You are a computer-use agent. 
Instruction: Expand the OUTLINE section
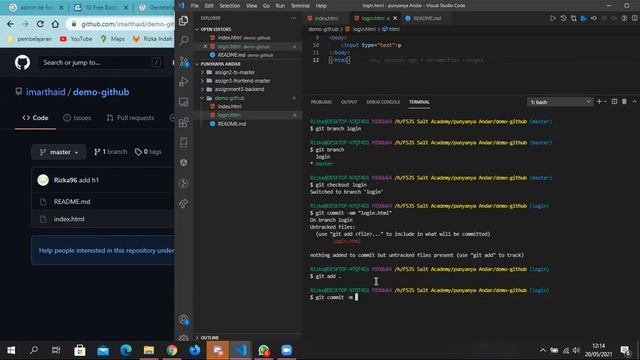[209, 338]
